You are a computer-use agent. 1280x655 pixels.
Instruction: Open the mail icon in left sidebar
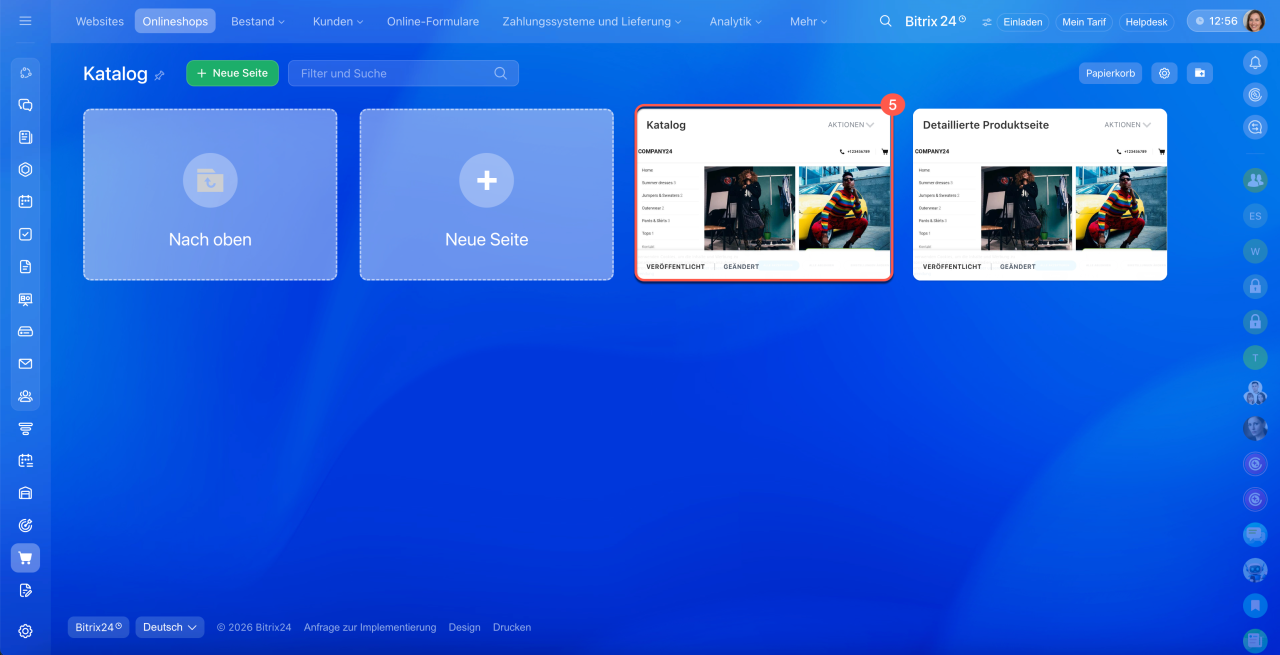25,364
